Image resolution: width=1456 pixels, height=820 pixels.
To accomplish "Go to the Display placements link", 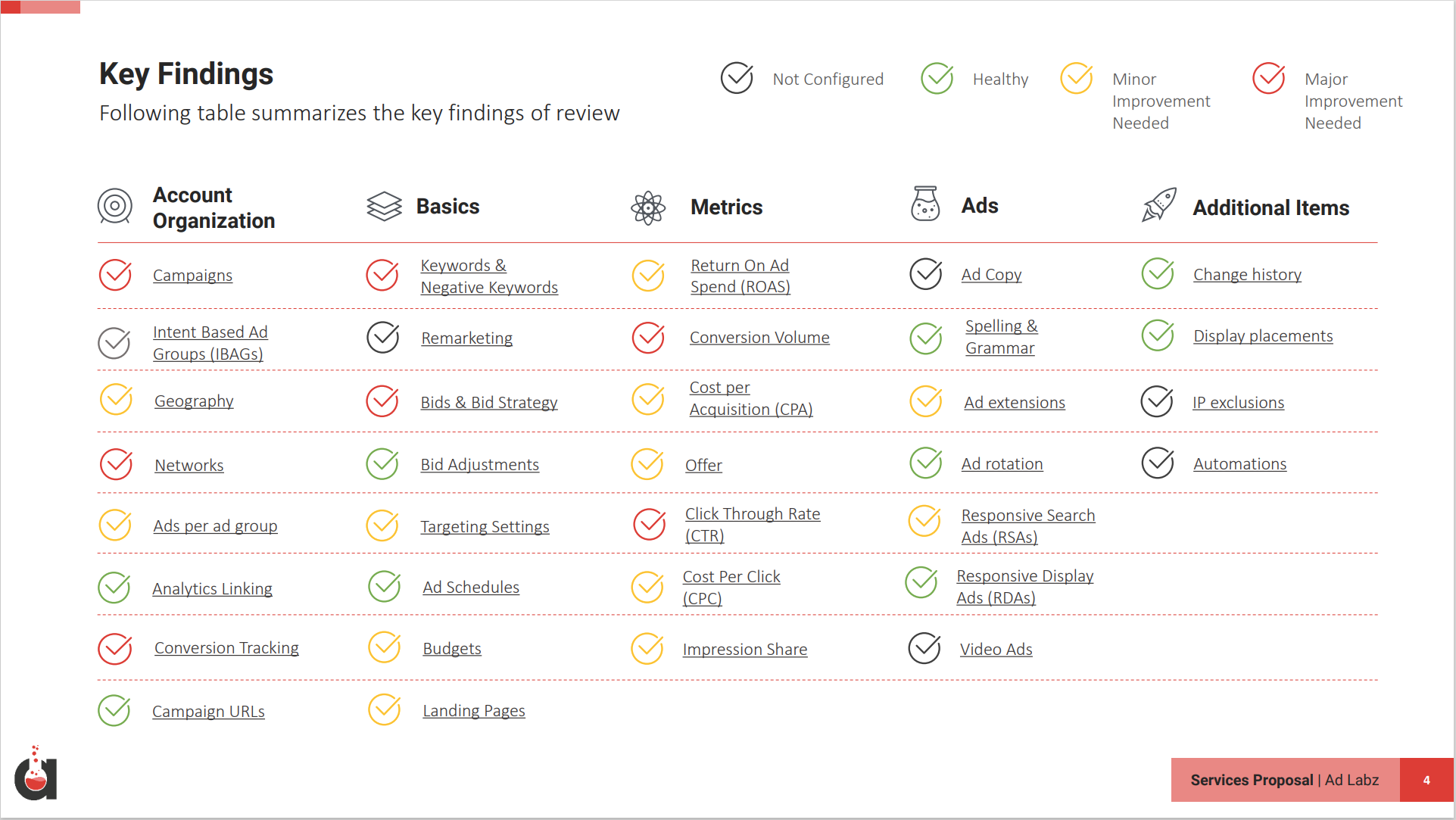I will [1263, 336].
